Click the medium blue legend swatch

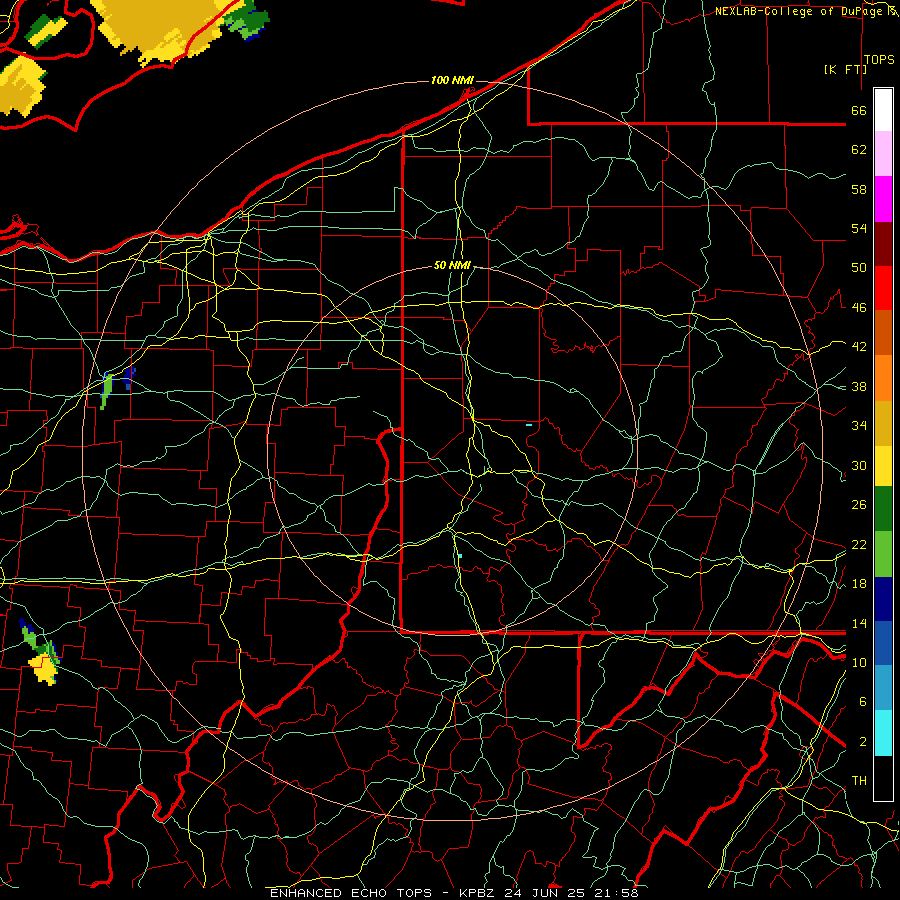(883, 643)
